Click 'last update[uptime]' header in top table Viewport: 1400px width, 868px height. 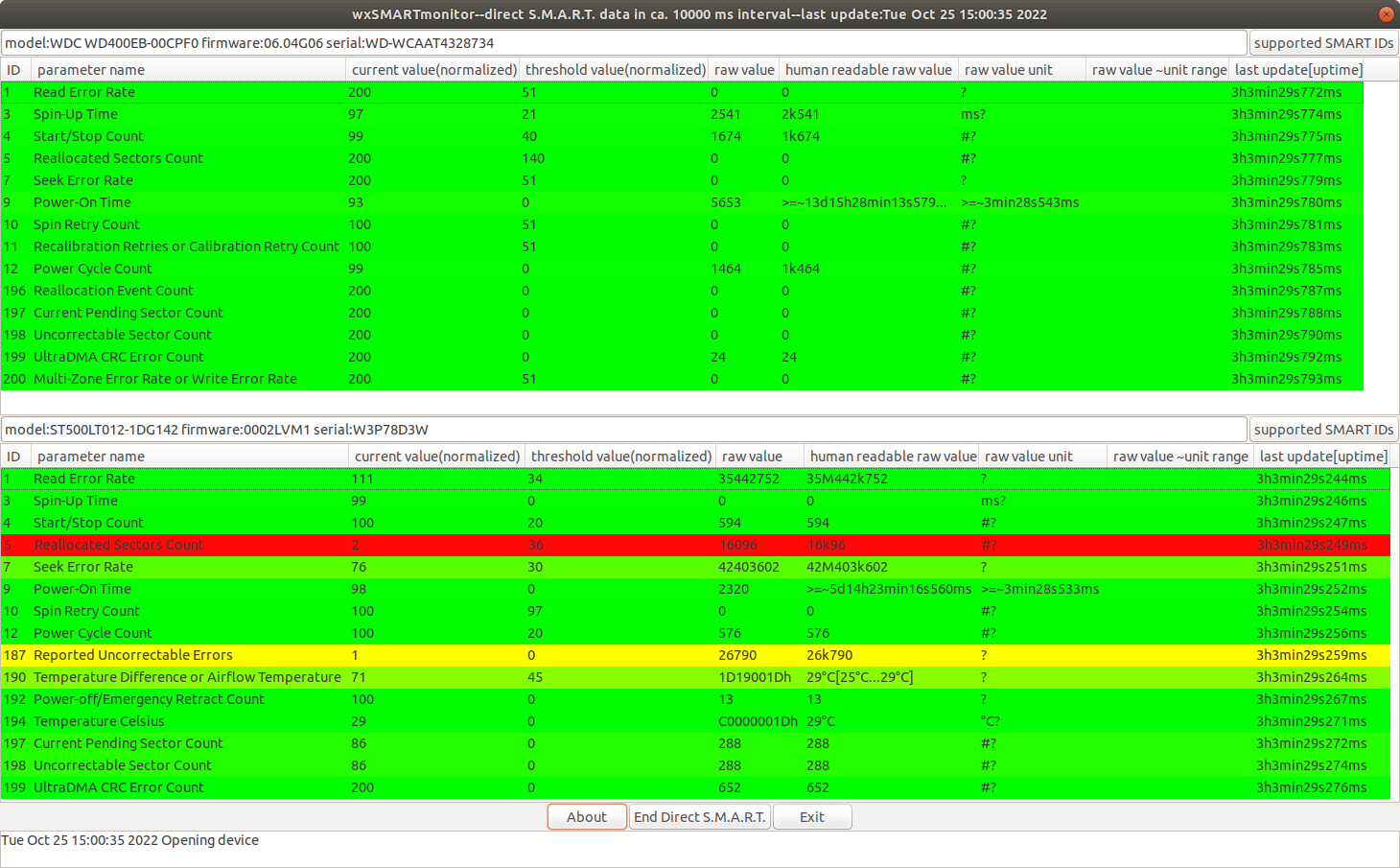1297,70
